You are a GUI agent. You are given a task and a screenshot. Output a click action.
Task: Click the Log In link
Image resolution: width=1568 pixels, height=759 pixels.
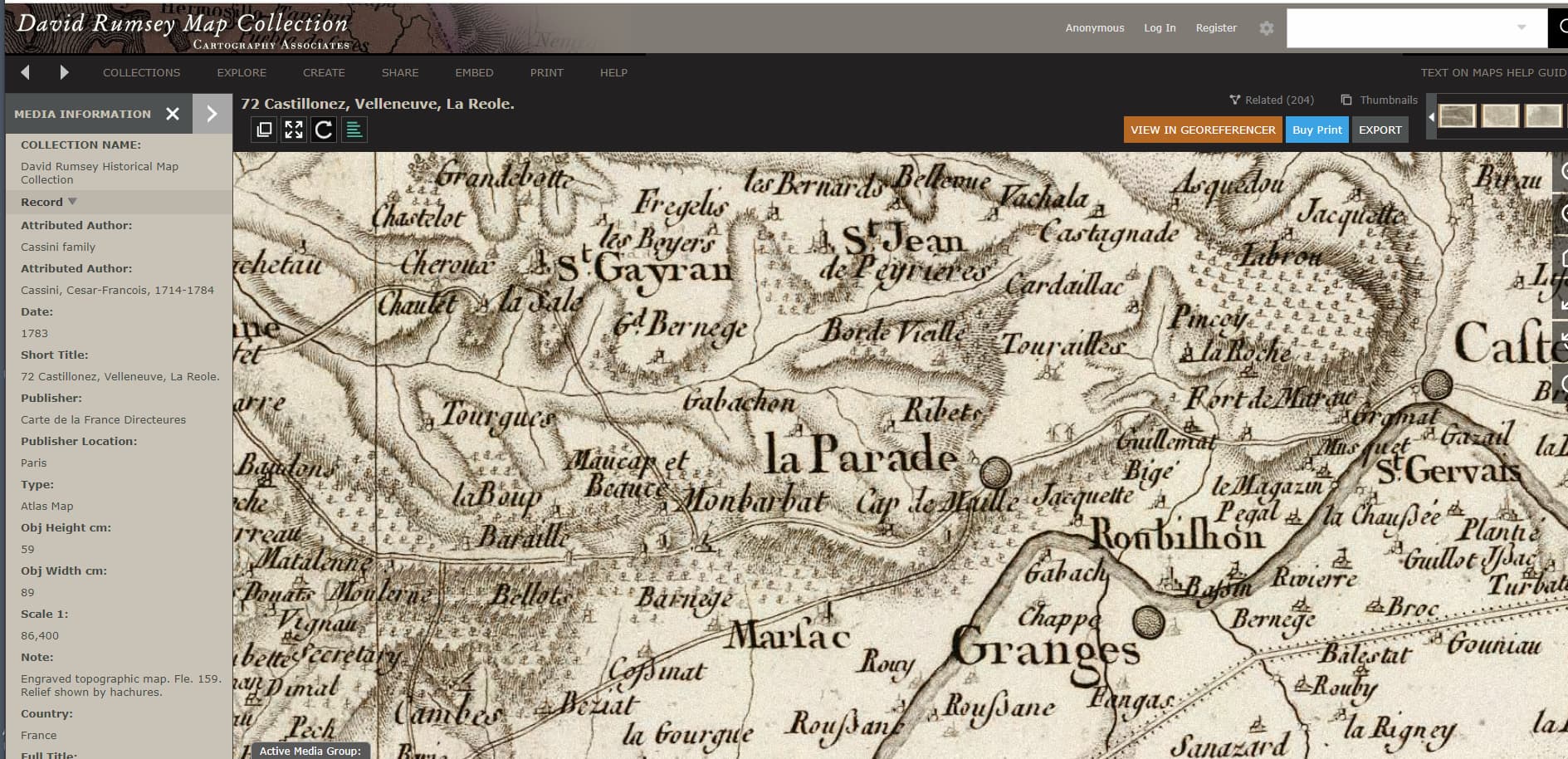point(1160,28)
